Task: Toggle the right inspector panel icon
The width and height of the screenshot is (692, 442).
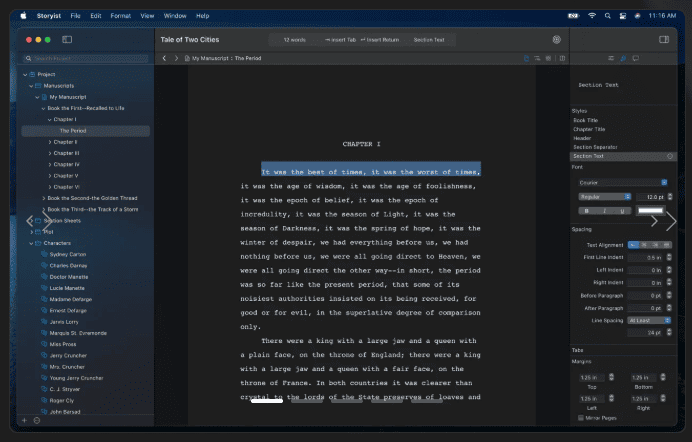Action: click(664, 40)
